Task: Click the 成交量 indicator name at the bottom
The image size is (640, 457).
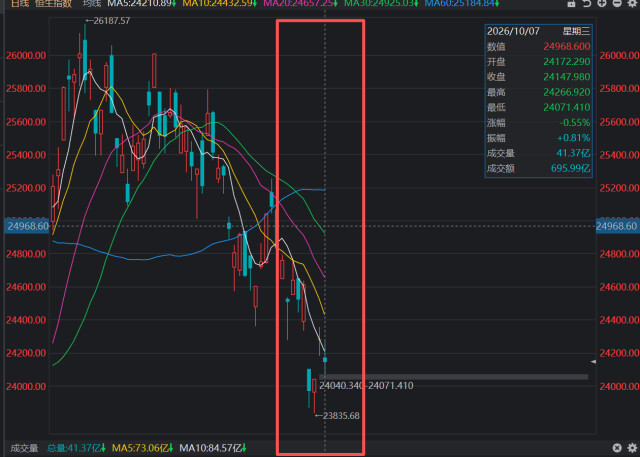Action: point(24,448)
